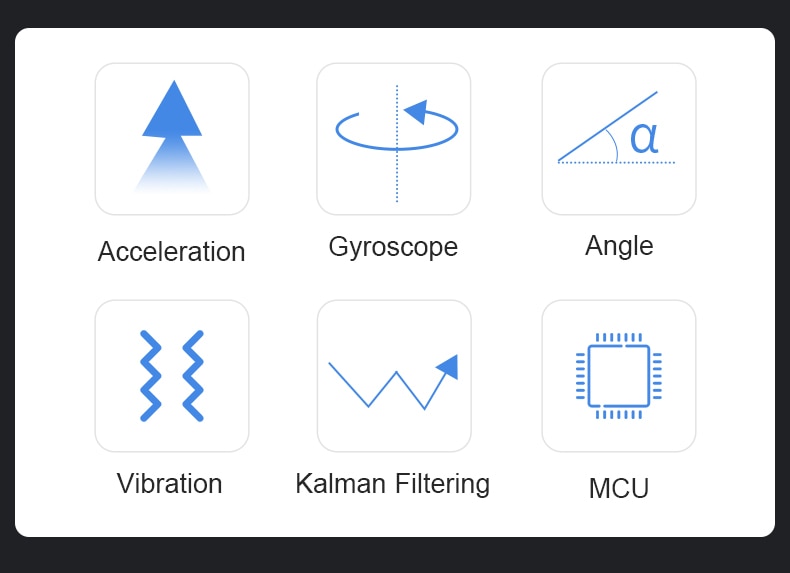Click the left zigzag of Vibration icon
Screen dimensions: 790x573
pos(150,376)
